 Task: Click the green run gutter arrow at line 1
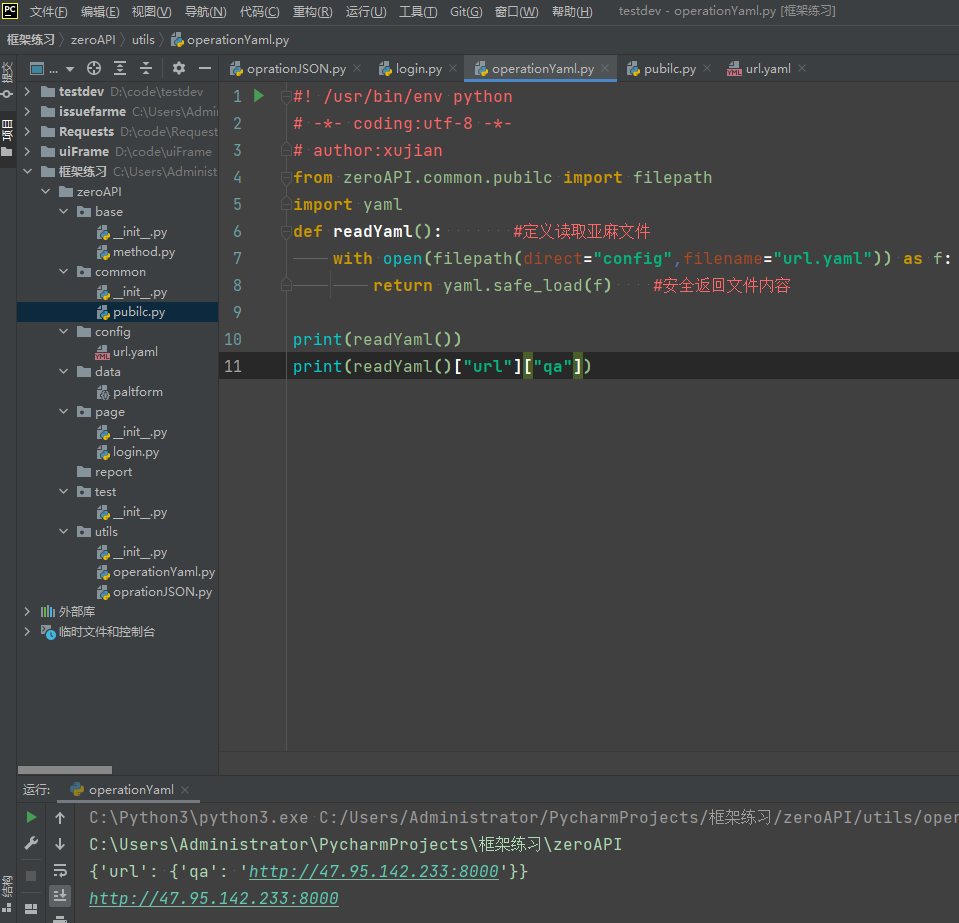point(259,96)
